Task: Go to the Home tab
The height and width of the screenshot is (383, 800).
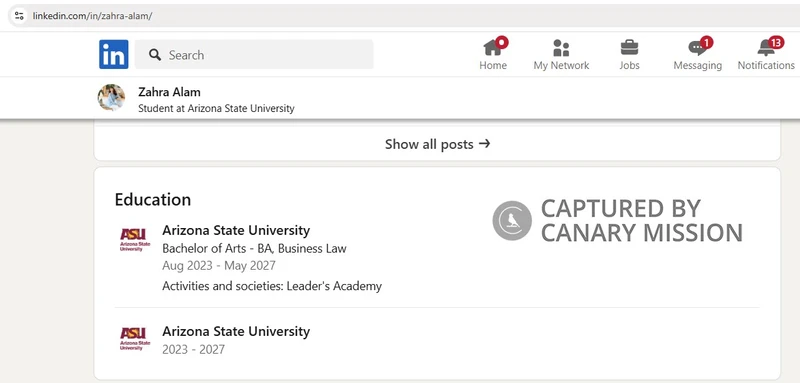Action: point(493,54)
